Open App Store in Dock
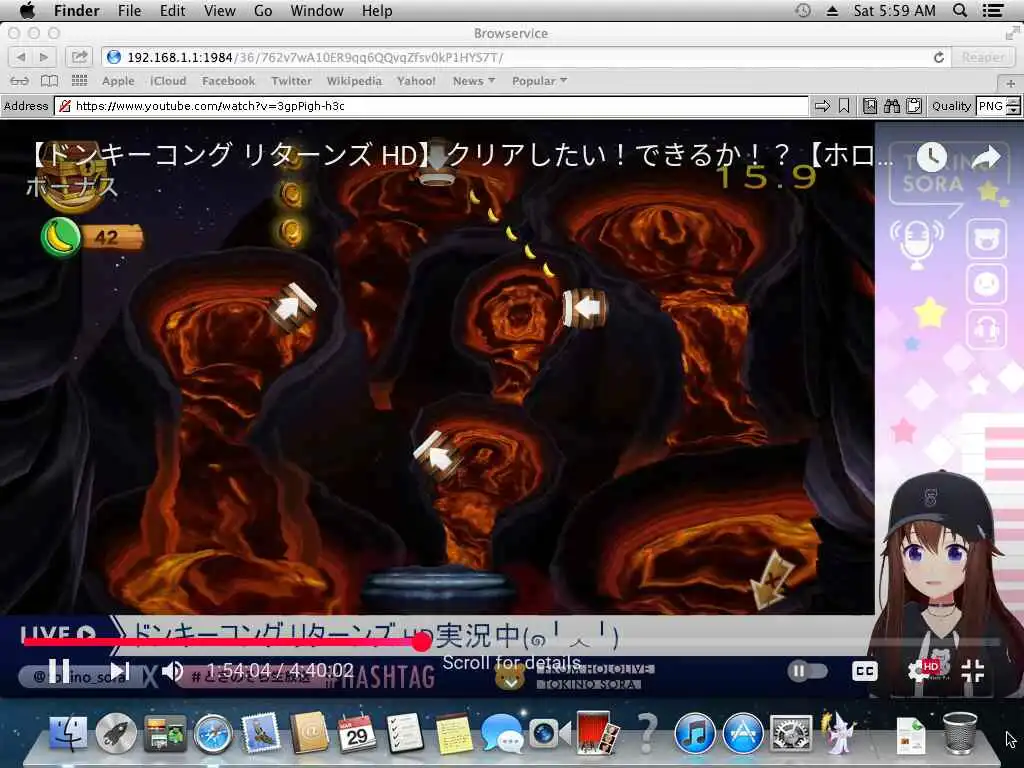Viewport: 1024px width, 768px height. pos(743,733)
